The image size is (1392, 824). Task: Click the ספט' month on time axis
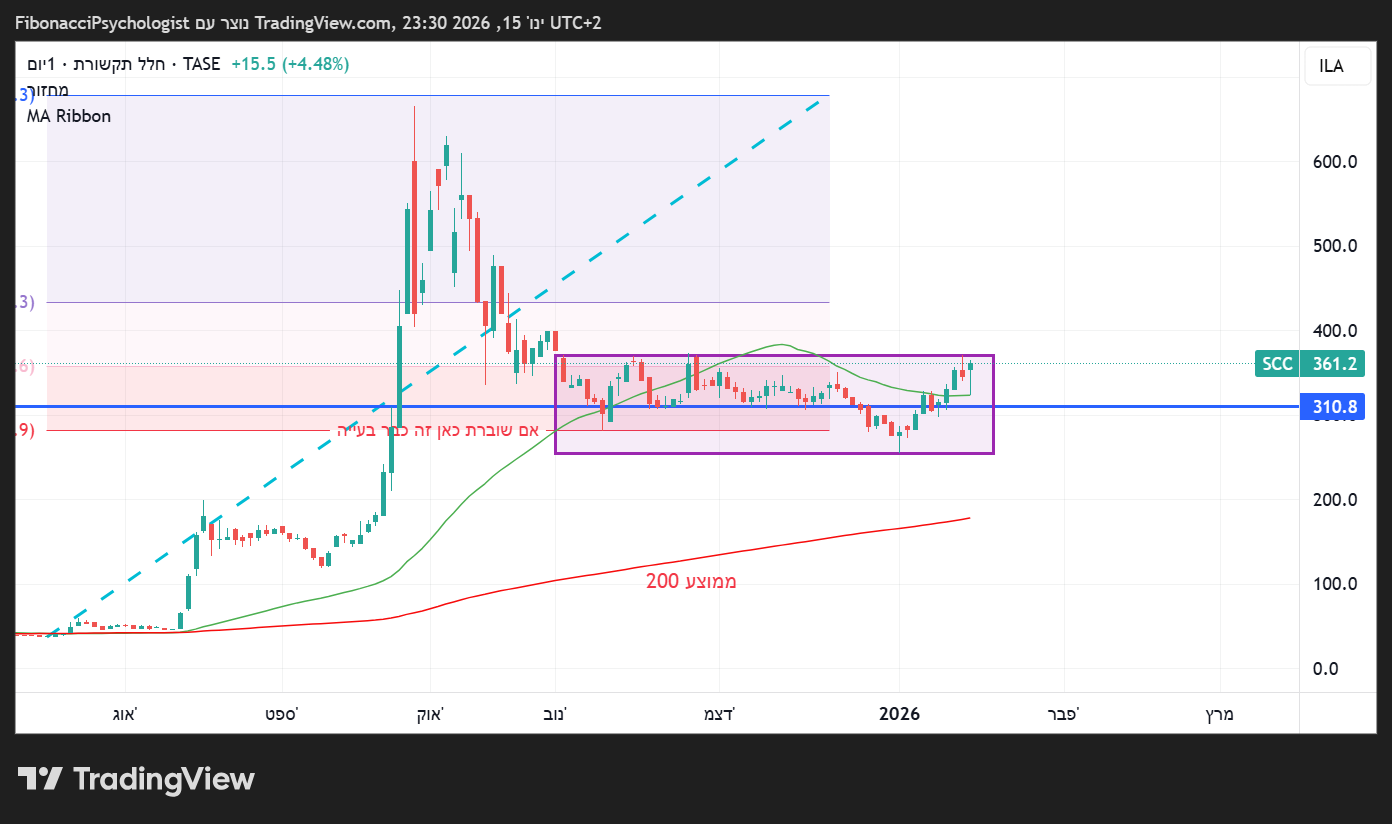tap(281, 714)
